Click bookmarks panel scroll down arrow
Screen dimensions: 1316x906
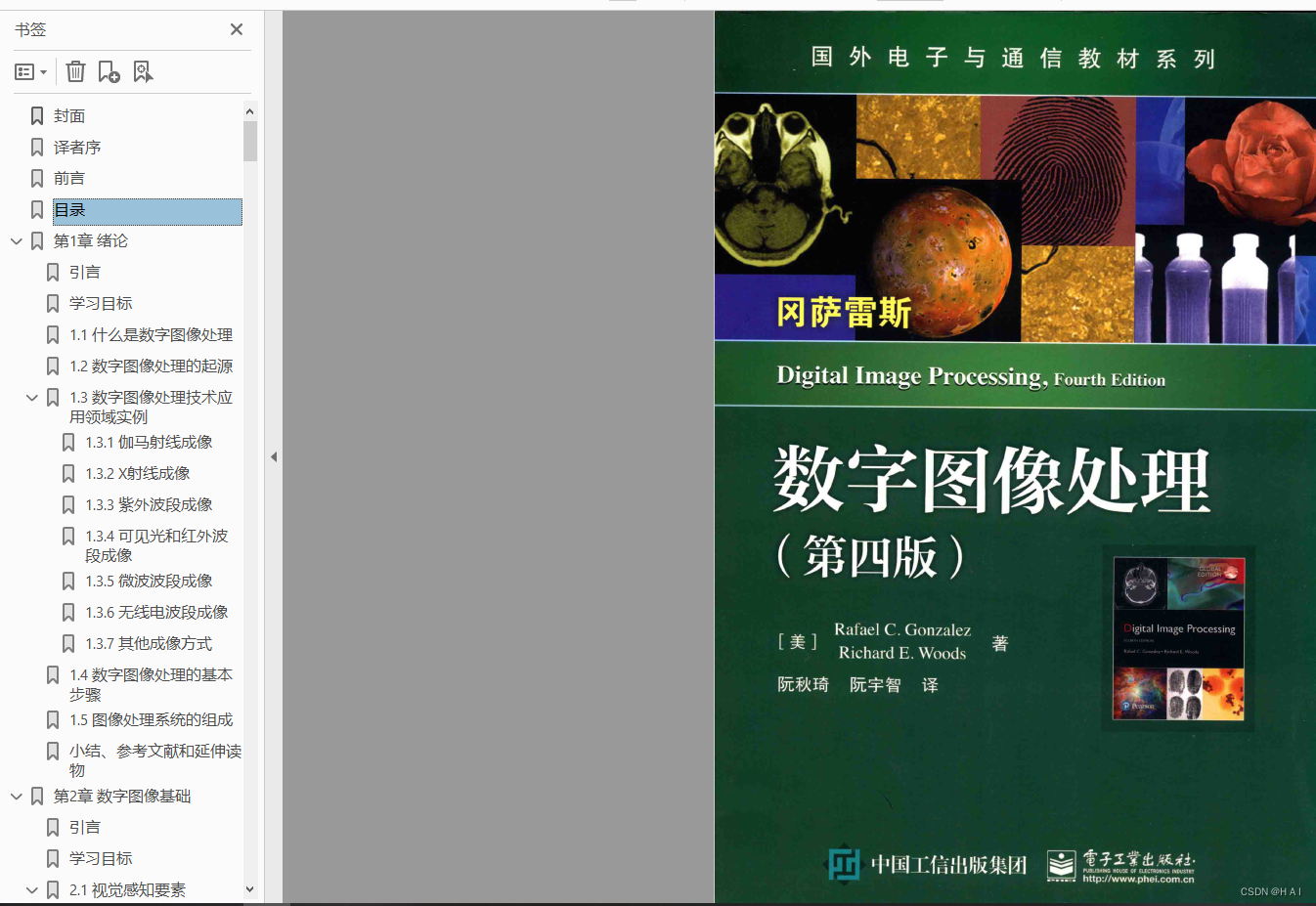(250, 889)
